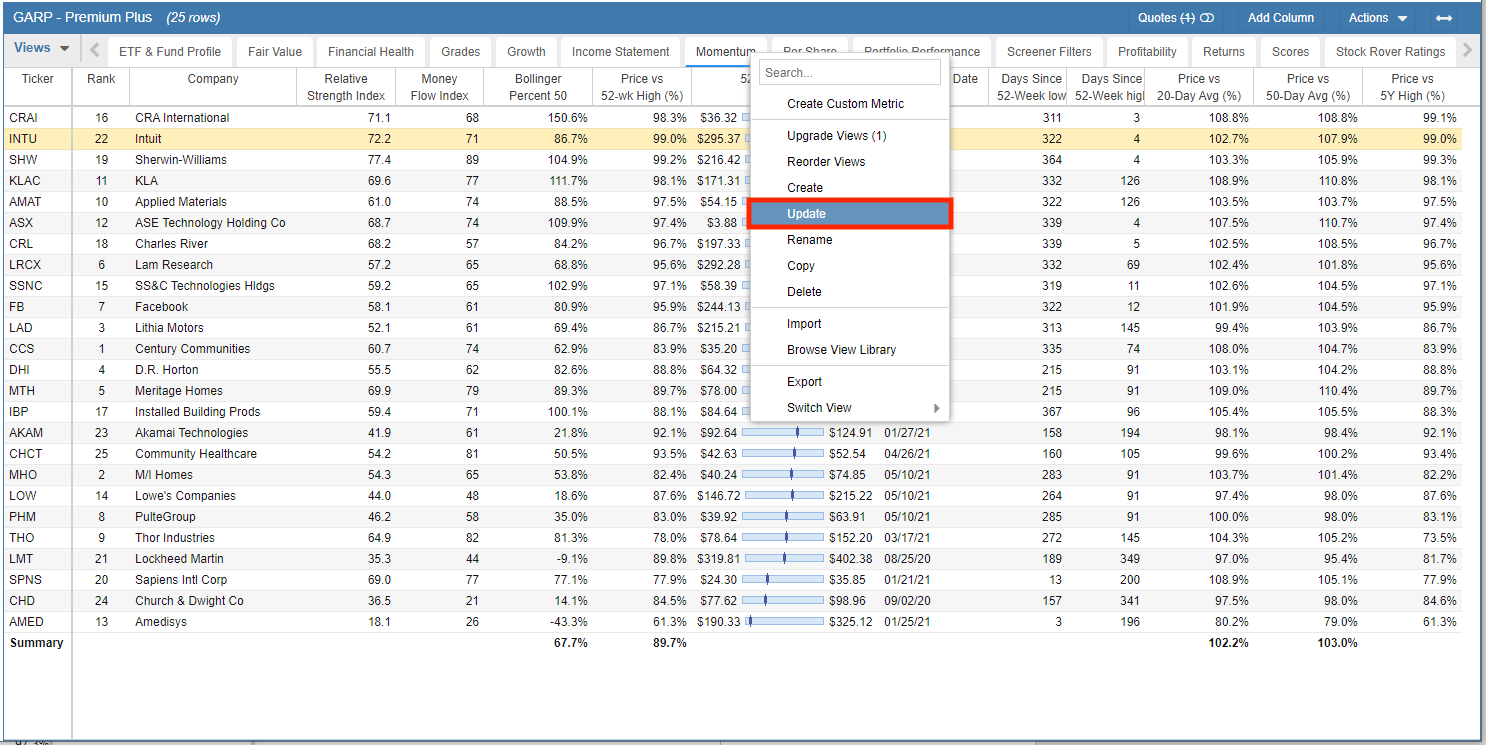Choose Reorder Views from menu
The width and height of the screenshot is (1486, 745).
[x=850, y=162]
